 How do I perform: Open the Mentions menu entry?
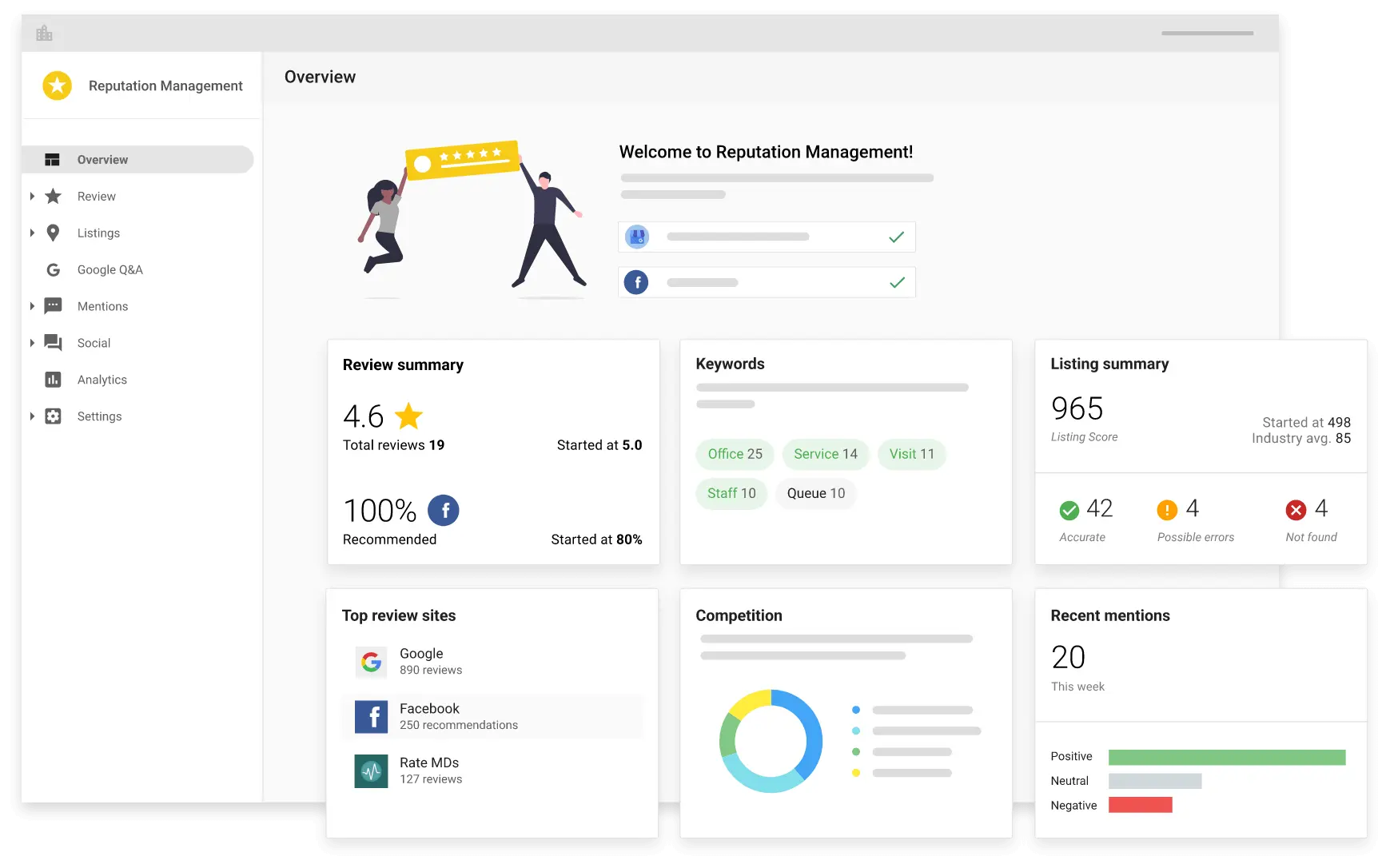click(102, 306)
